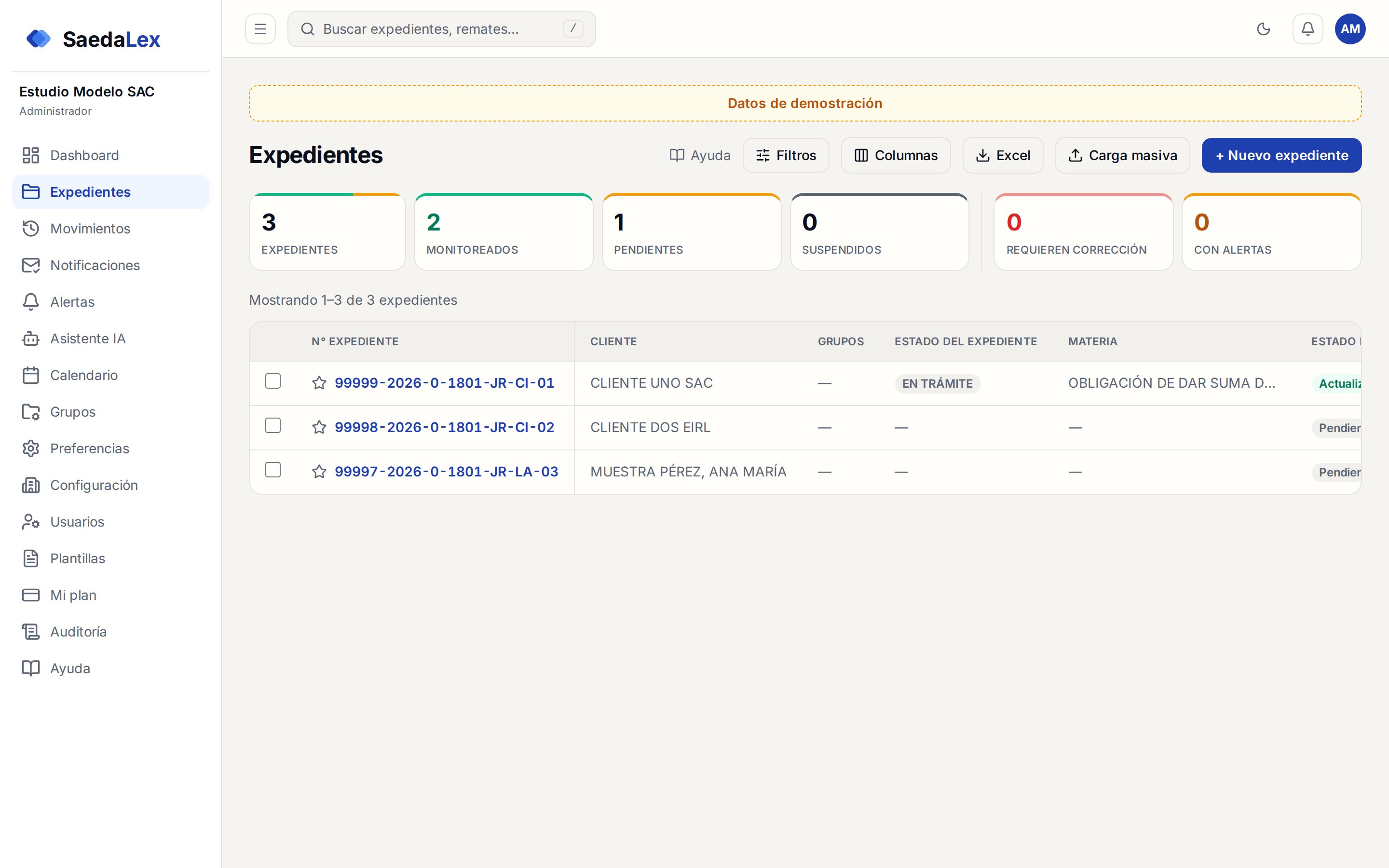The height and width of the screenshot is (868, 1389).
Task: Sort by N° EXPEDIENTE column header
Action: tap(354, 341)
